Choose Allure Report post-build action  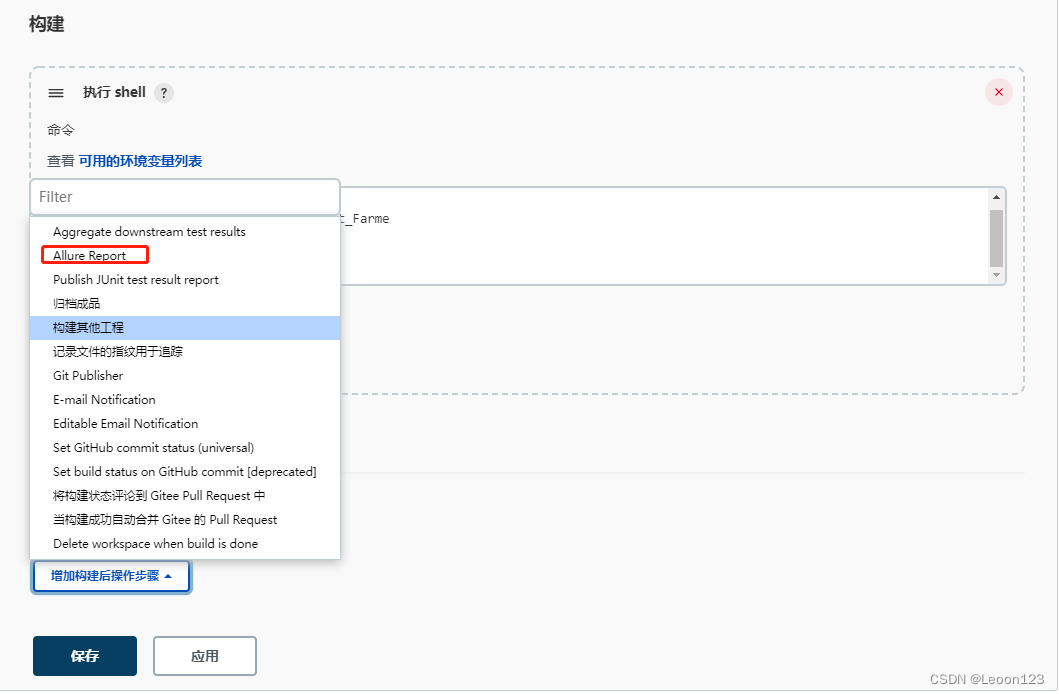(x=184, y=256)
